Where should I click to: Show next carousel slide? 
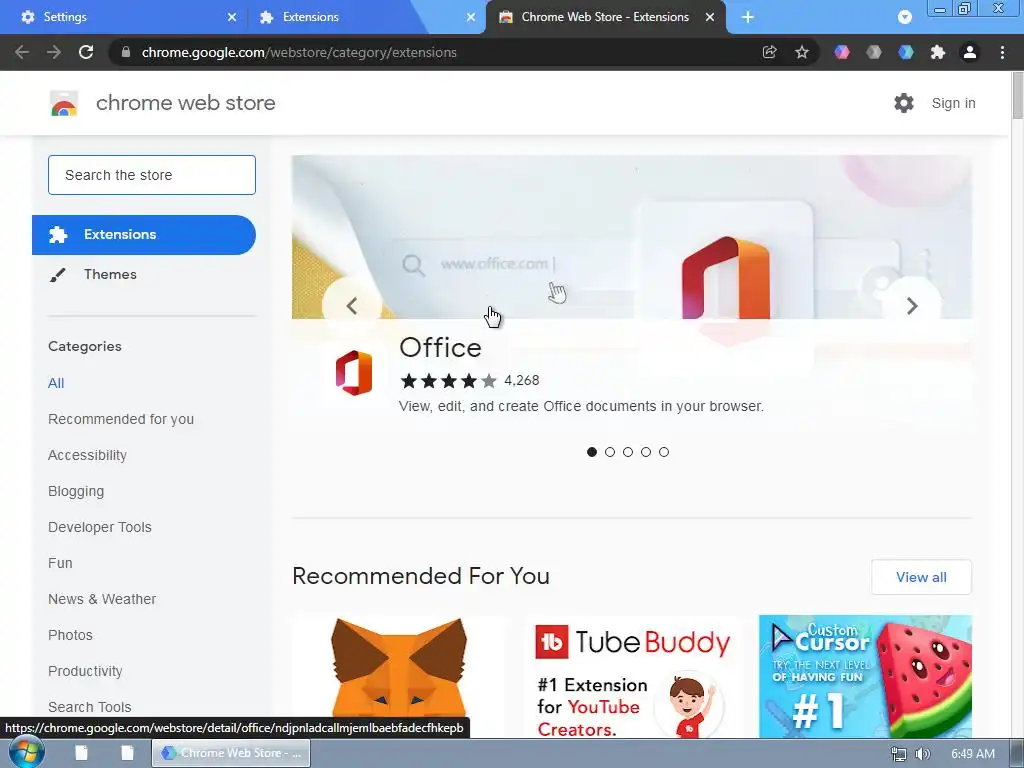tap(912, 306)
